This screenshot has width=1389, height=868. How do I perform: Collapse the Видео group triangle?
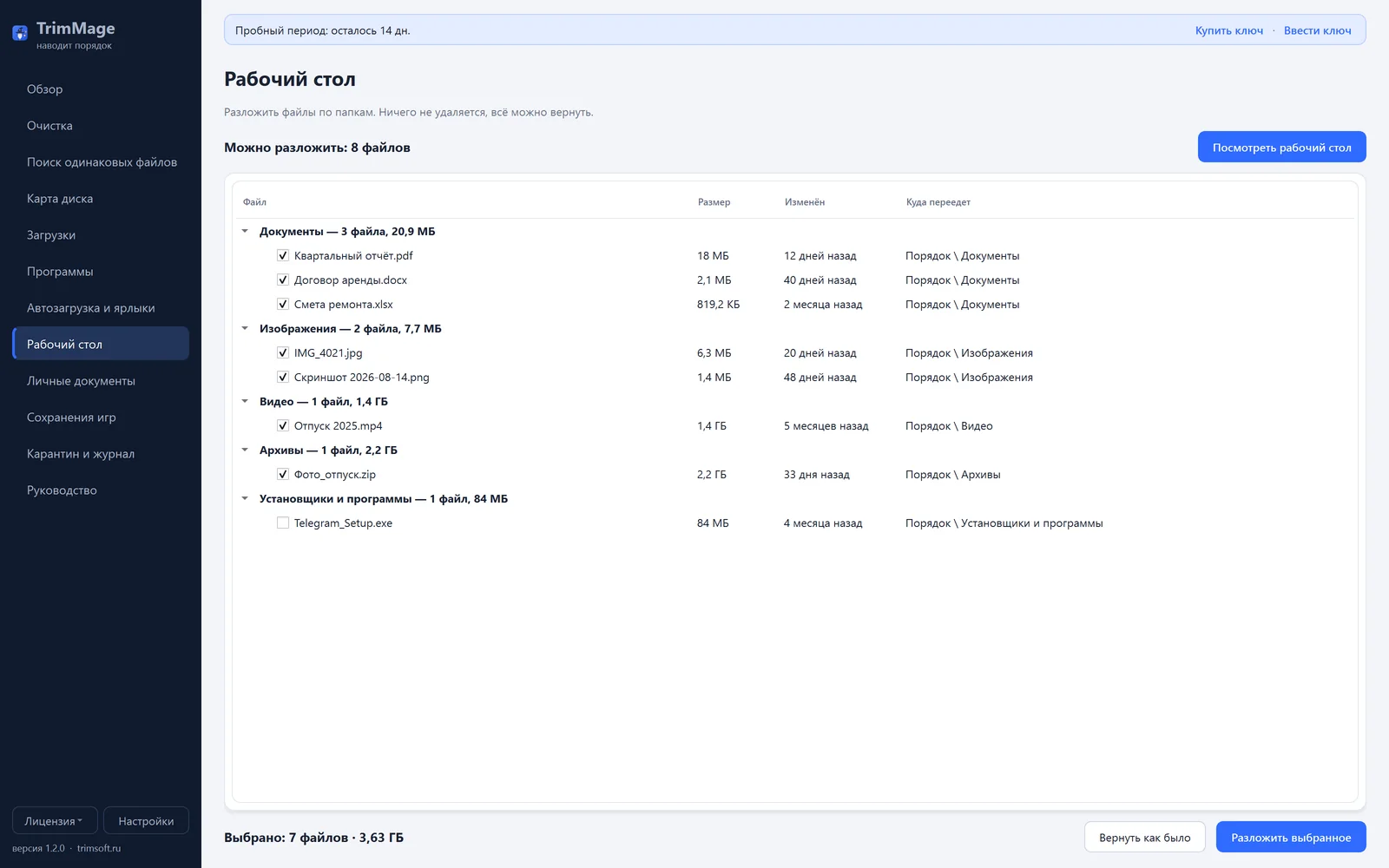(245, 401)
